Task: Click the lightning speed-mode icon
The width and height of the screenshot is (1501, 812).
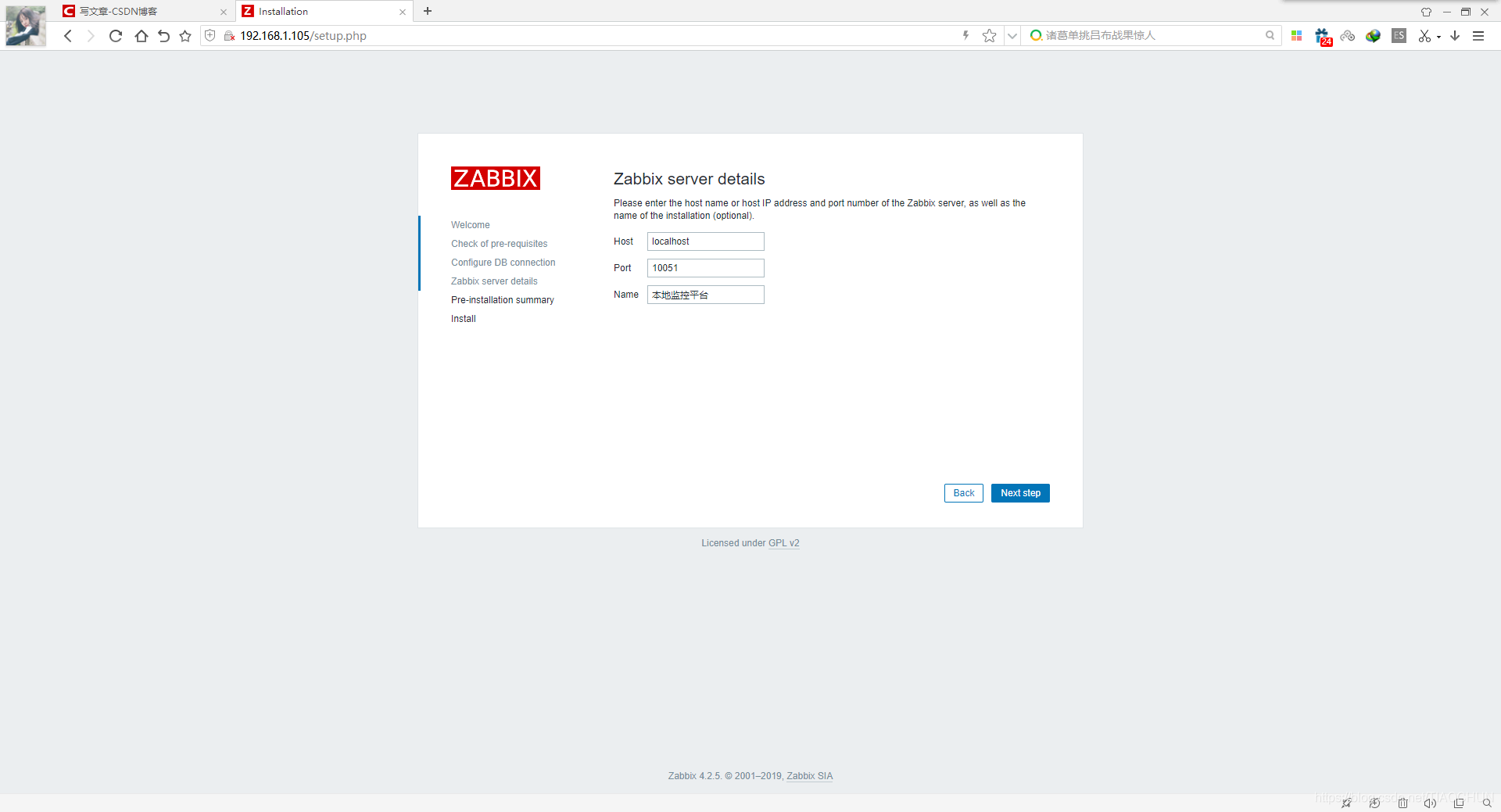Action: point(965,35)
